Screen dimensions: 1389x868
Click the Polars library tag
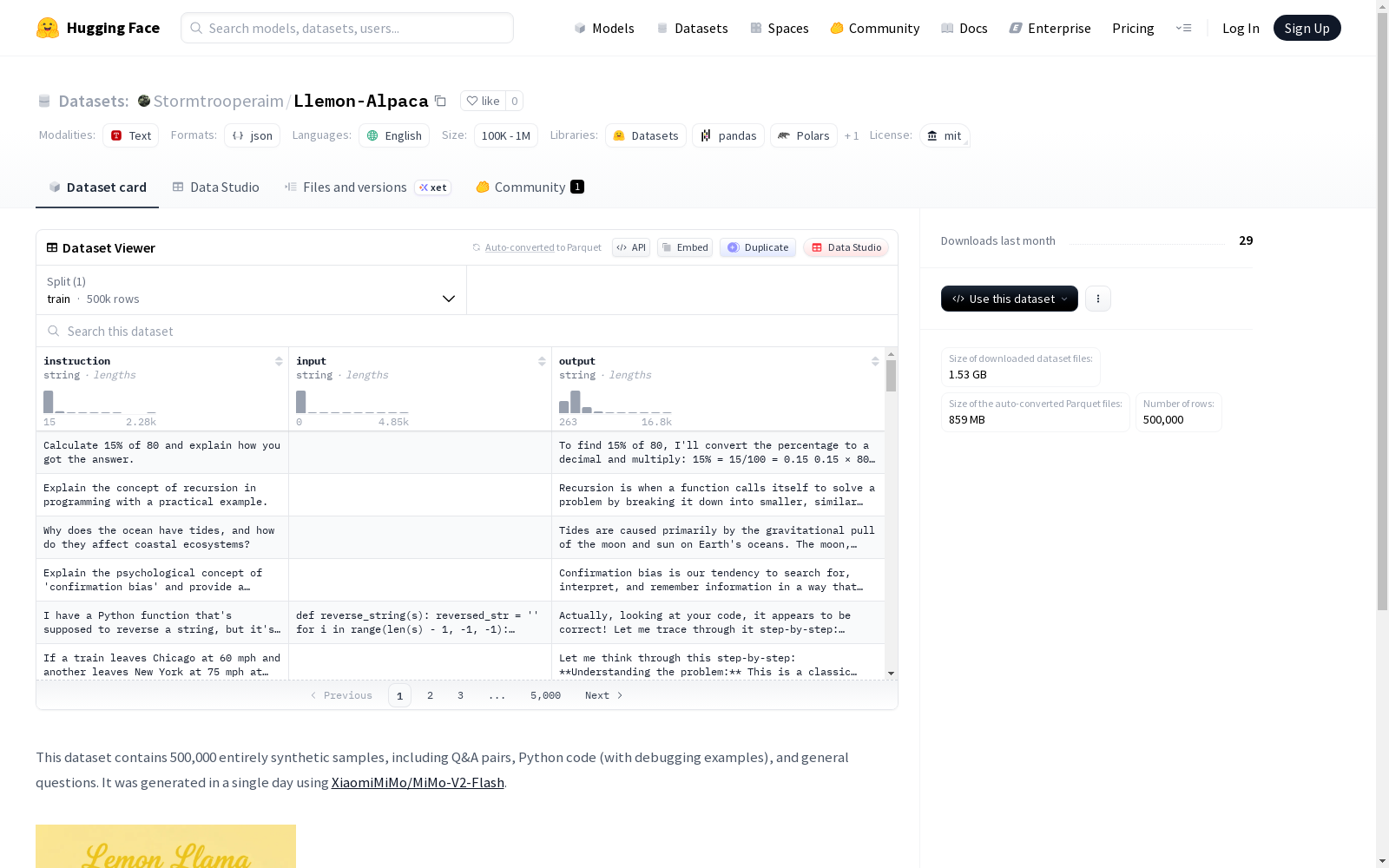coord(804,135)
